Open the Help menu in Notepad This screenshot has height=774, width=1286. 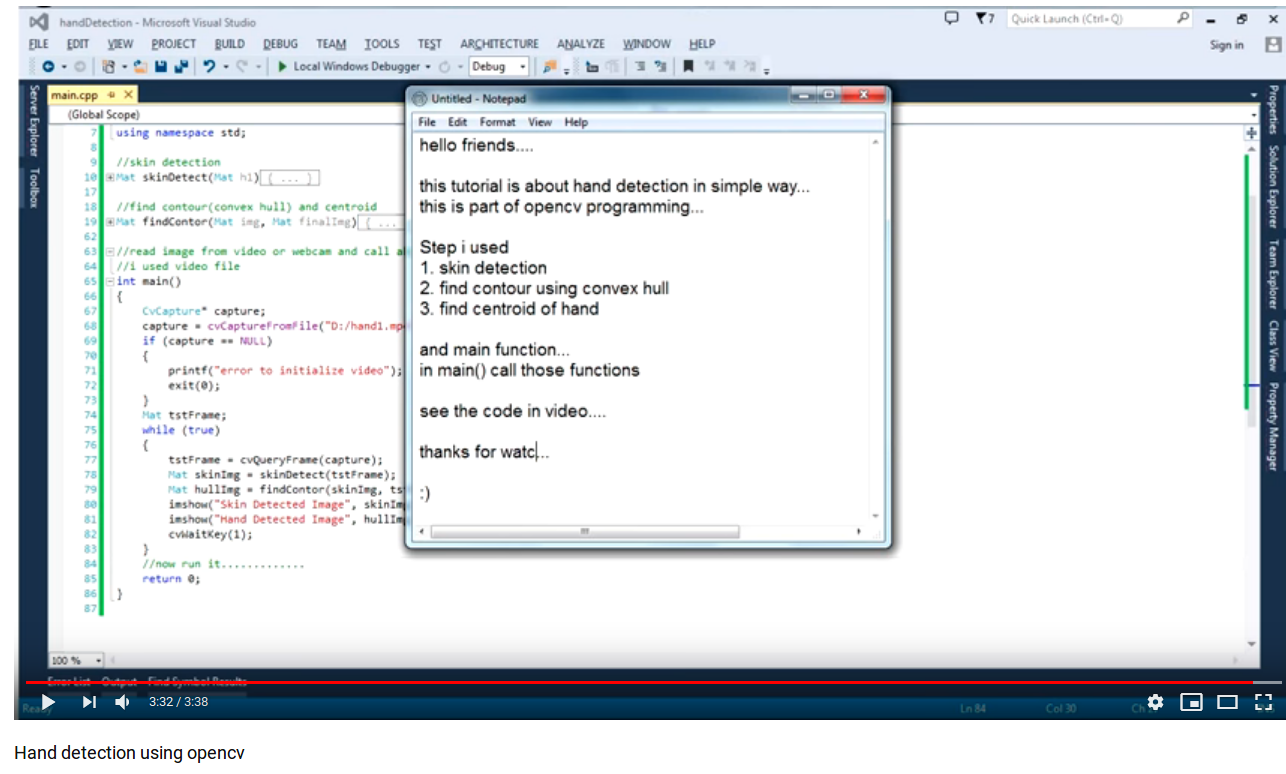pyautogui.click(x=576, y=122)
